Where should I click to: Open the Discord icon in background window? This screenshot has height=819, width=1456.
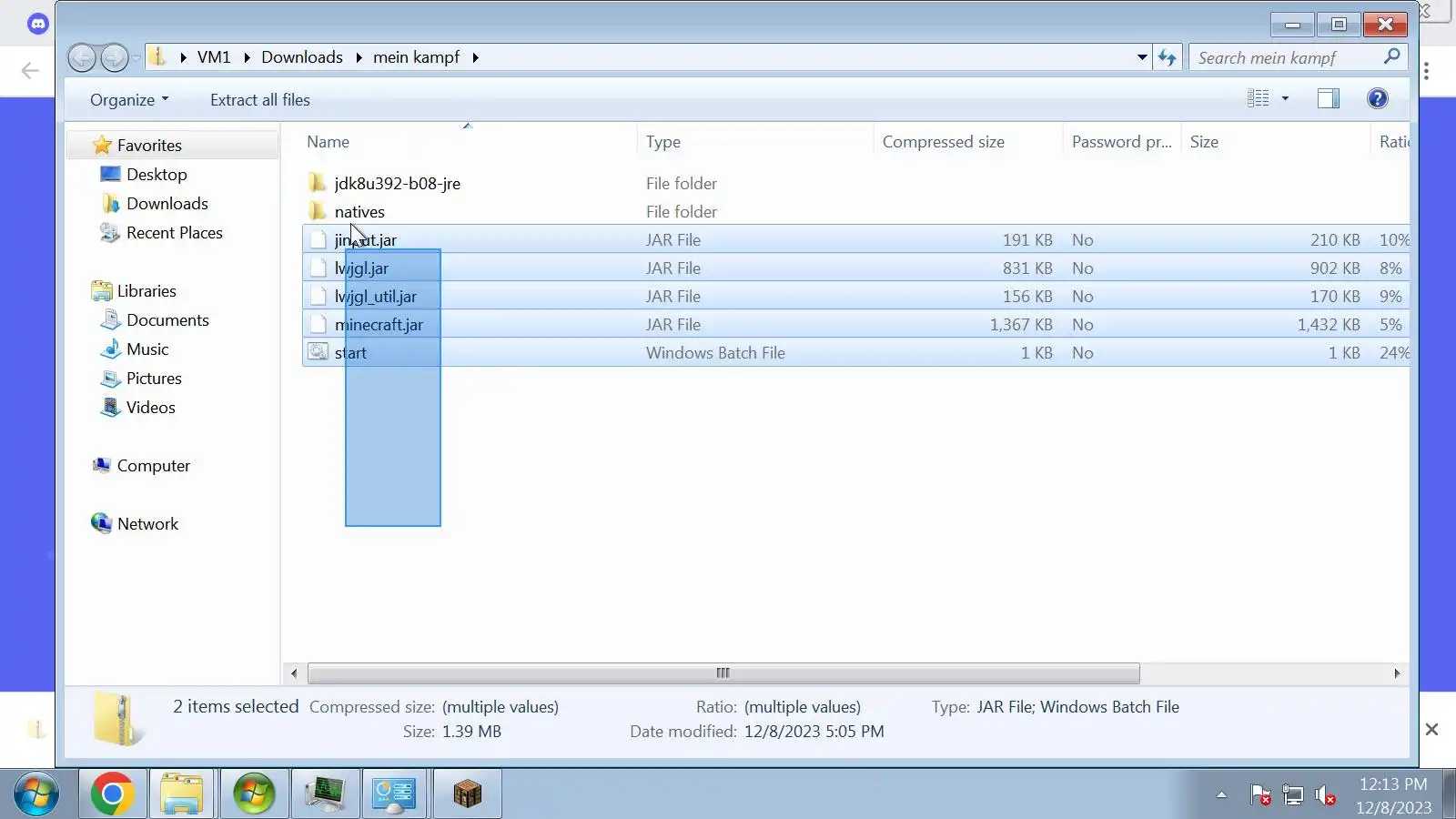coord(37,24)
